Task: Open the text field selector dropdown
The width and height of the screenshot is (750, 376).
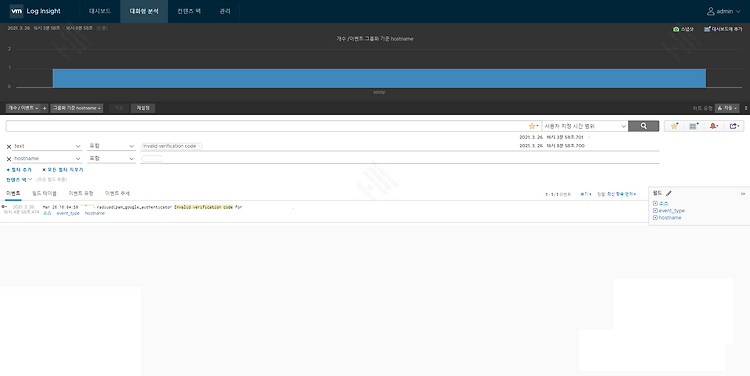Action: click(47, 146)
